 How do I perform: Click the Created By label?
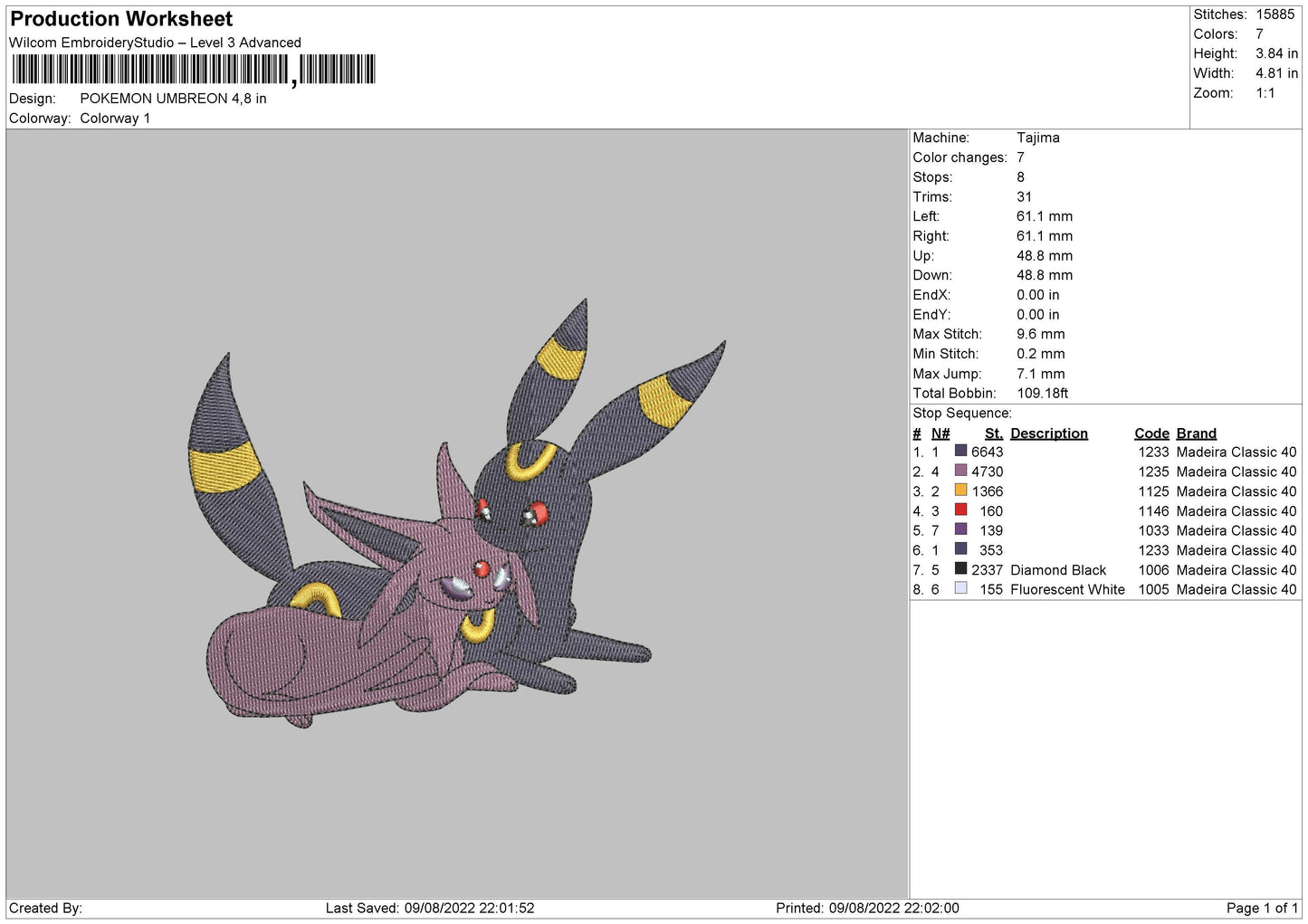[45, 908]
